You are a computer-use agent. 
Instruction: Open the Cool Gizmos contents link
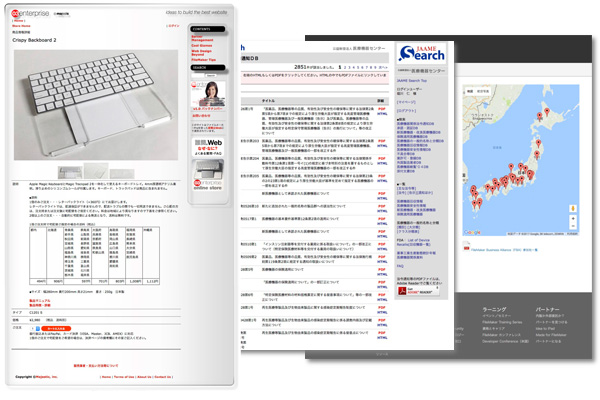click(x=202, y=46)
